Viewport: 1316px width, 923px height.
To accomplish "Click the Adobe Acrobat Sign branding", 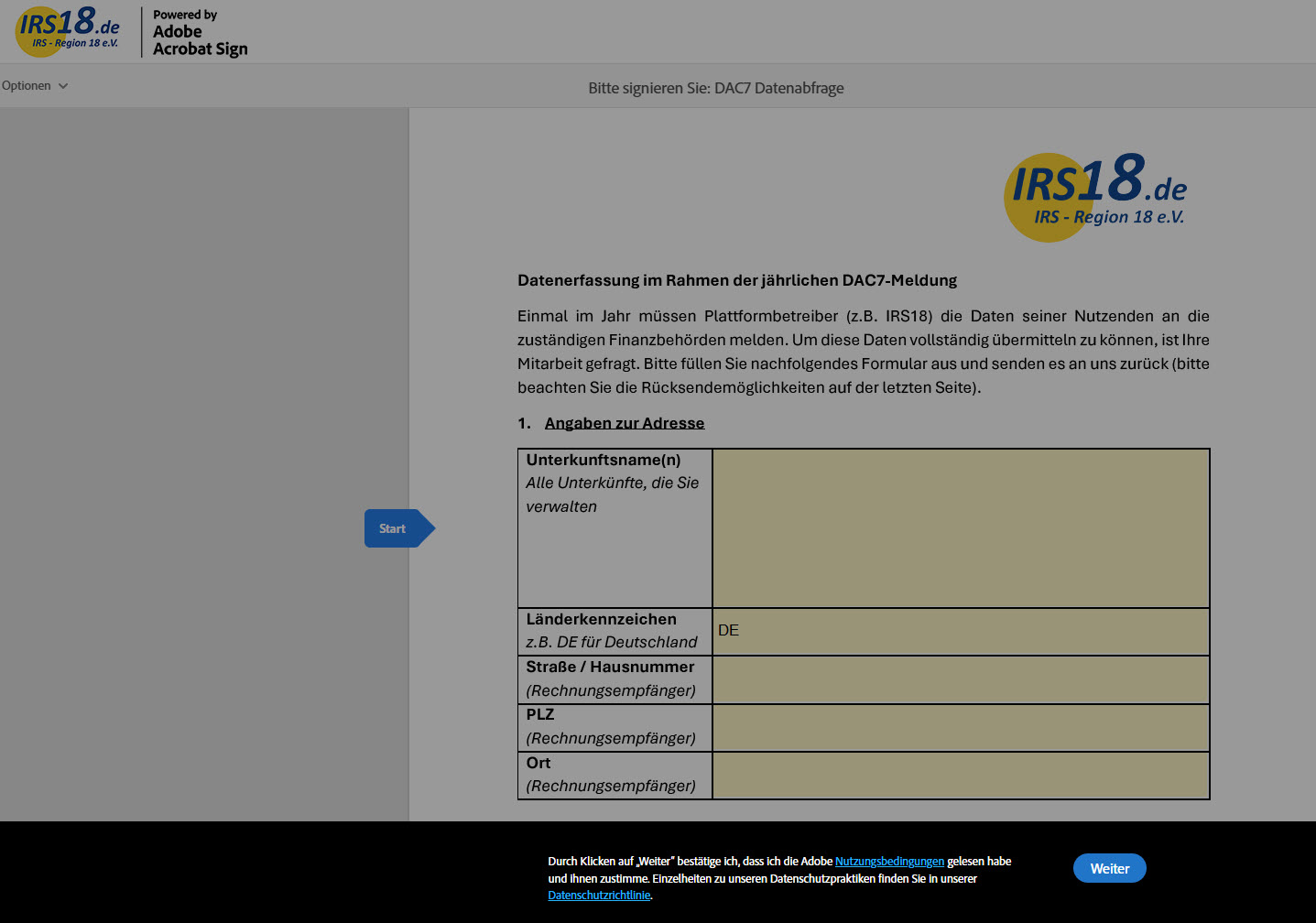I will pos(200,34).
